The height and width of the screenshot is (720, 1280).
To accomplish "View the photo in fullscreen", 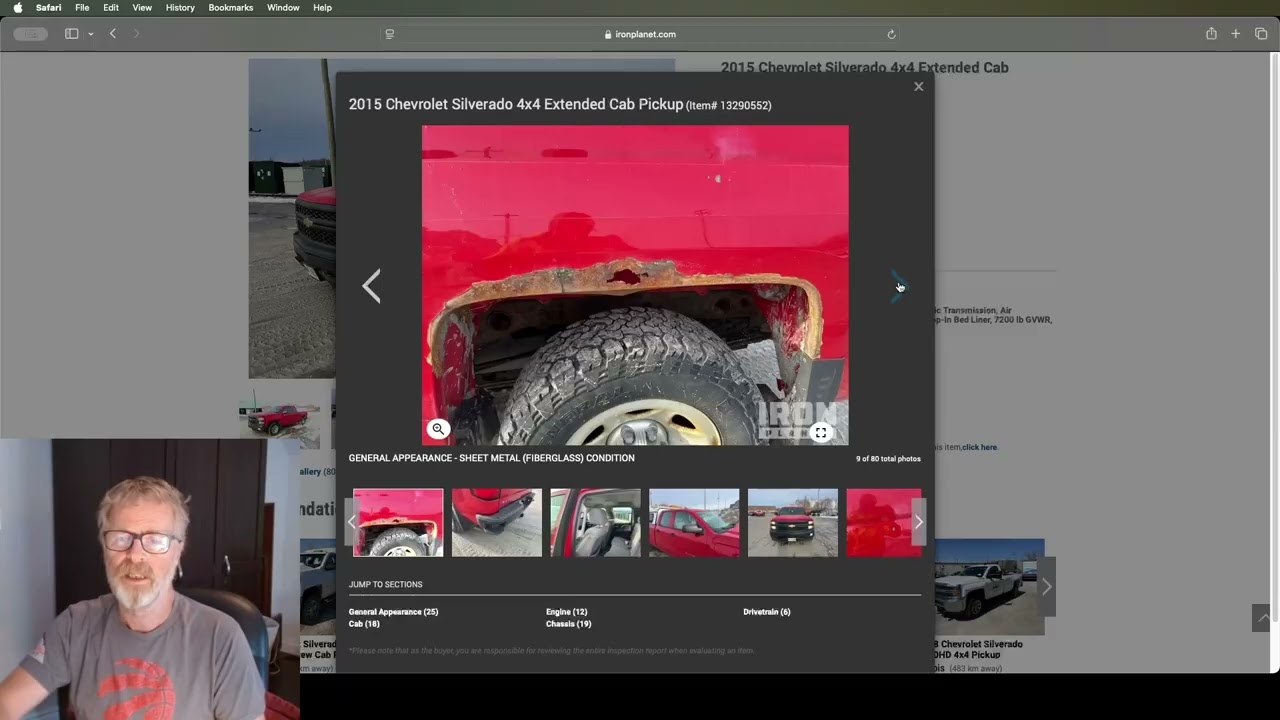I will pos(821,432).
